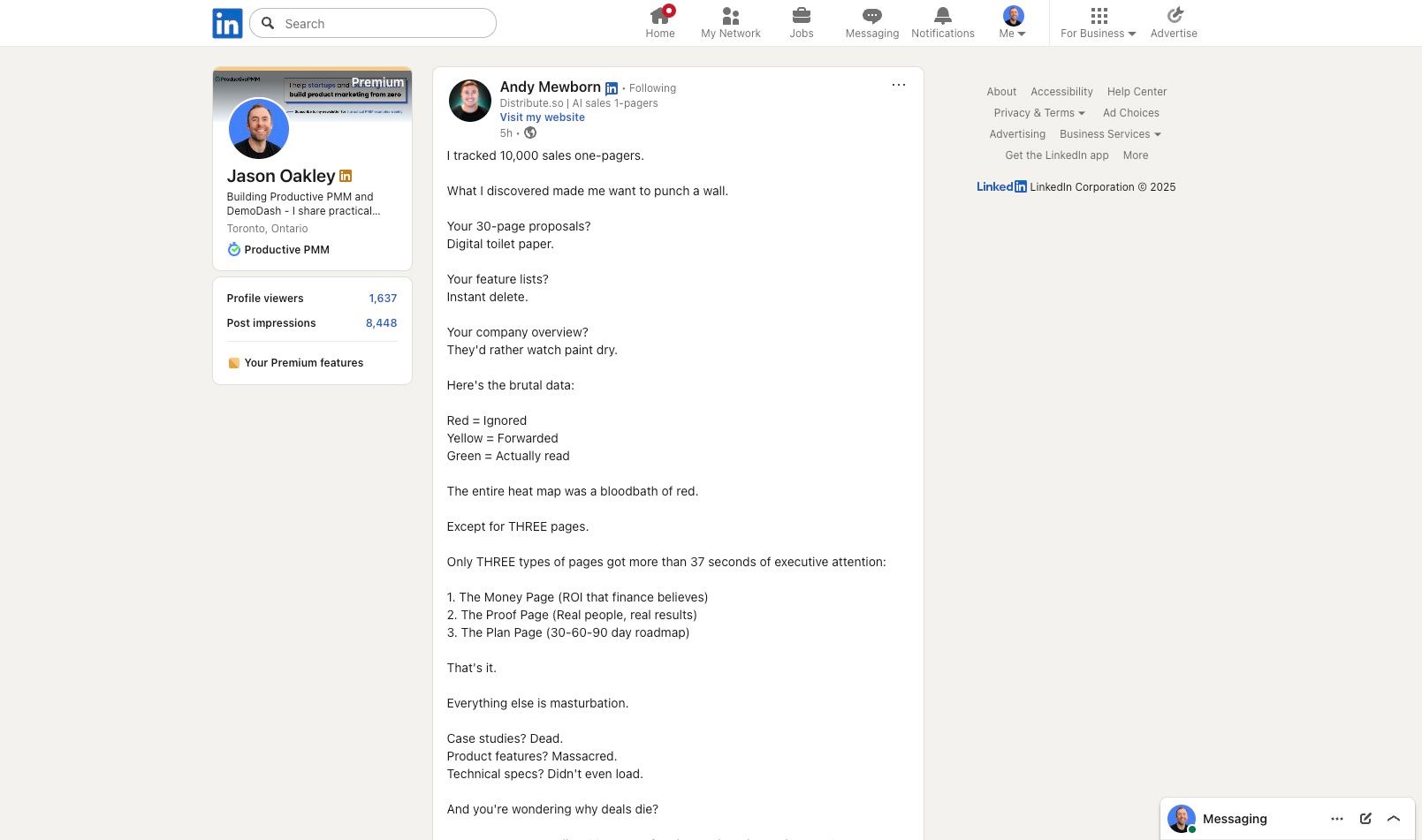The image size is (1422, 840).
Task: Open the Help Center link
Action: click(1137, 92)
